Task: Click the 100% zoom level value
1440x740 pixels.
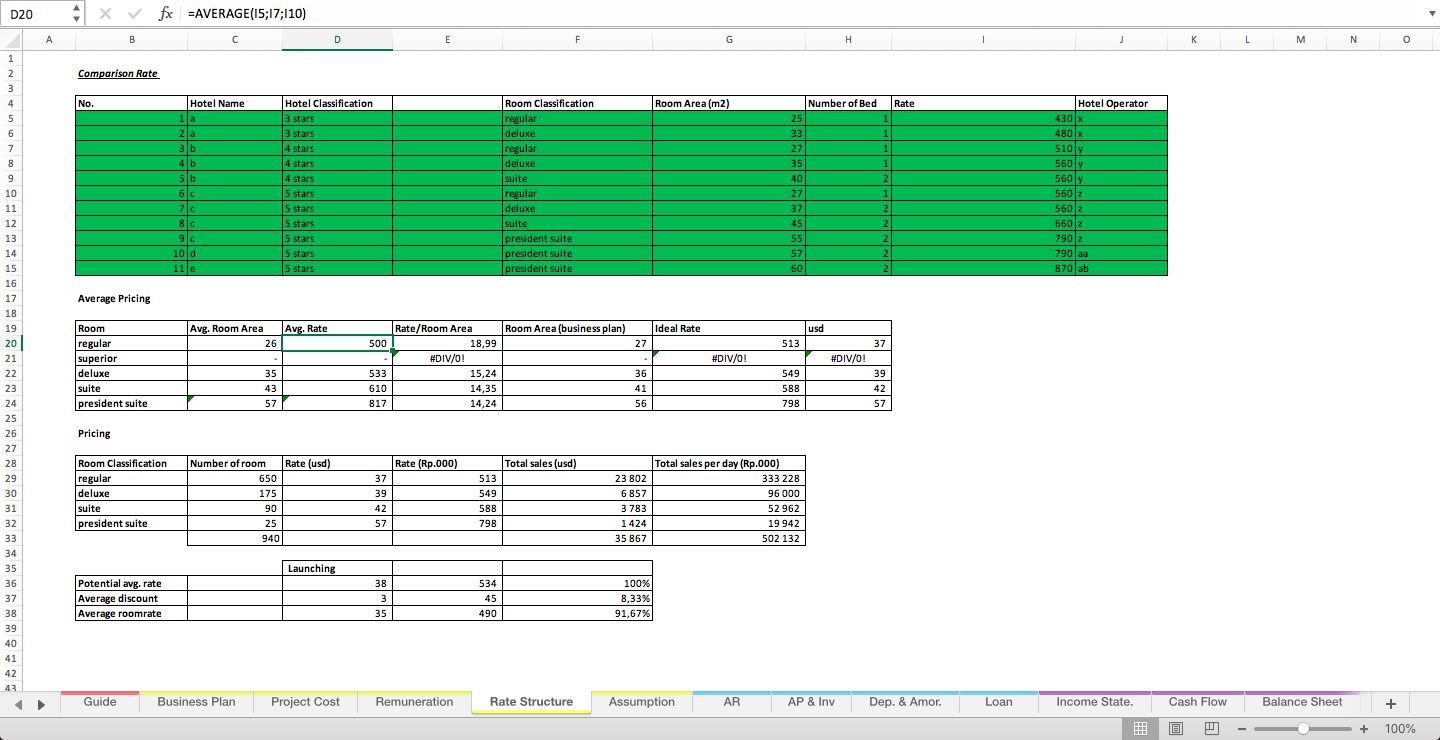Action: (1400, 729)
